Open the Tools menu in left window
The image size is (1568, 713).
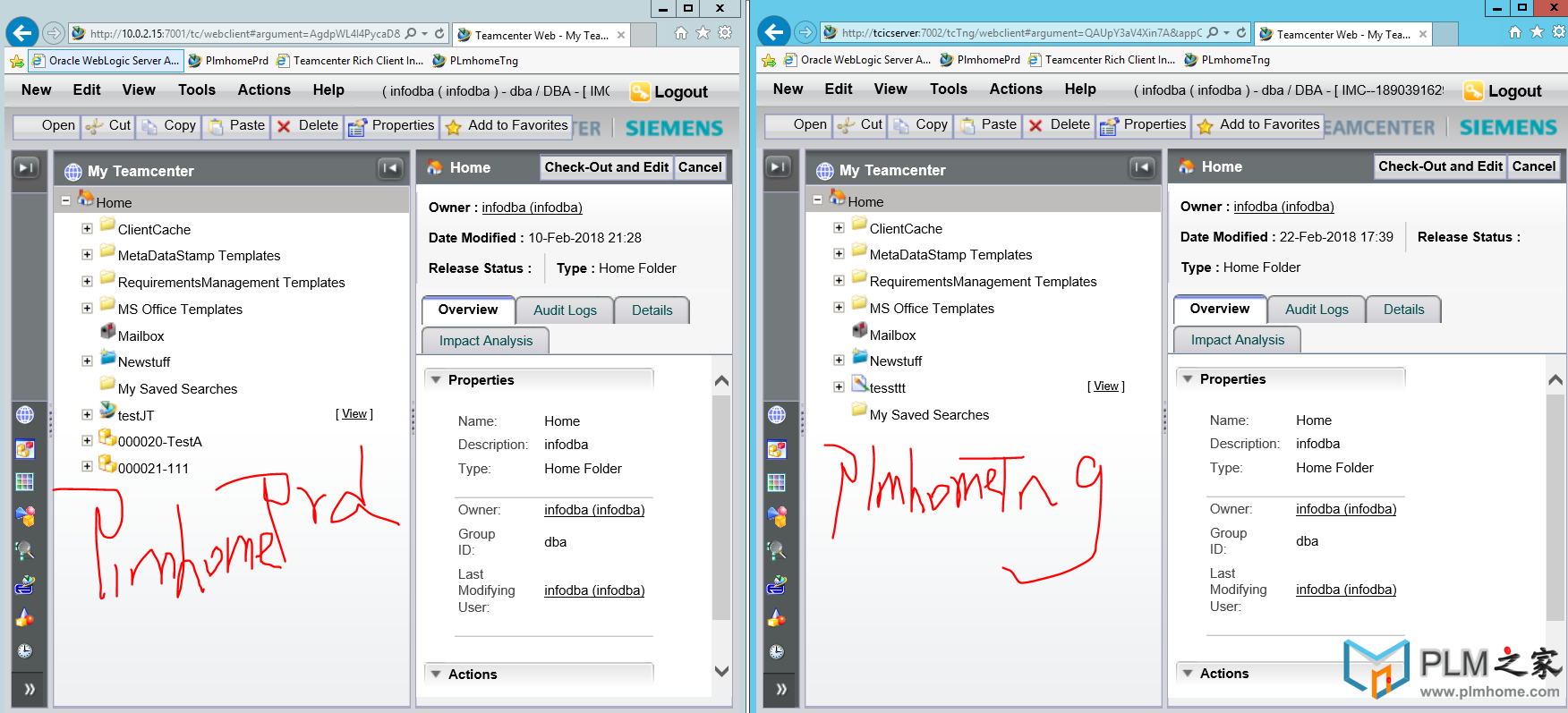click(x=197, y=90)
